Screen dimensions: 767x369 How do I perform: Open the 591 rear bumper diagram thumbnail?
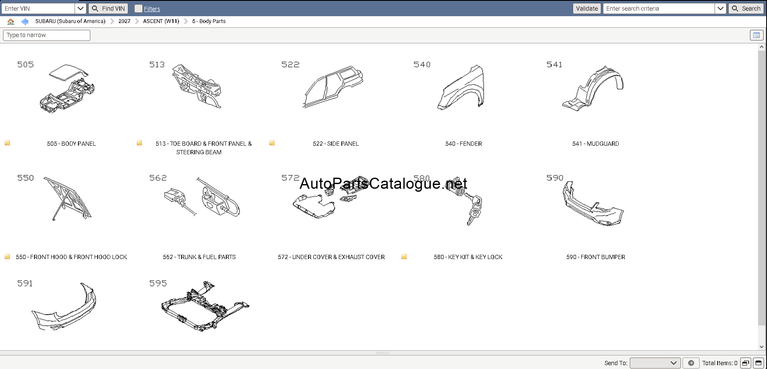pos(64,306)
